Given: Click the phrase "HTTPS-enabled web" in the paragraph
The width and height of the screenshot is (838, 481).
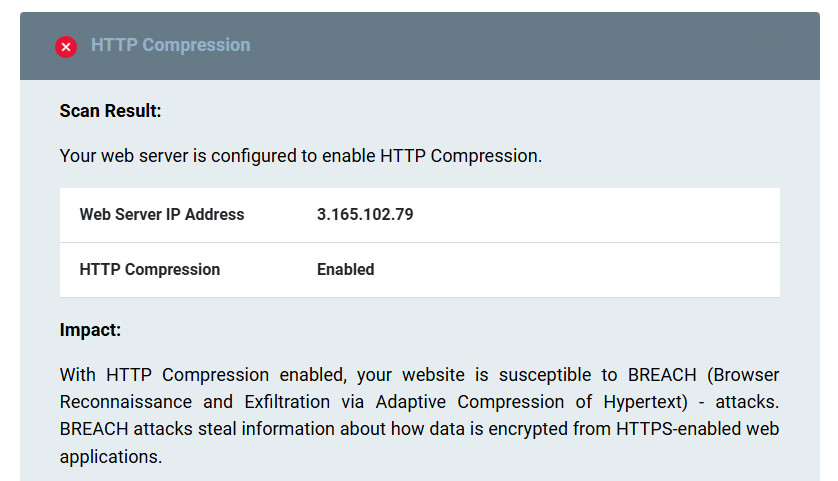Looking at the screenshot, I should 697,429.
